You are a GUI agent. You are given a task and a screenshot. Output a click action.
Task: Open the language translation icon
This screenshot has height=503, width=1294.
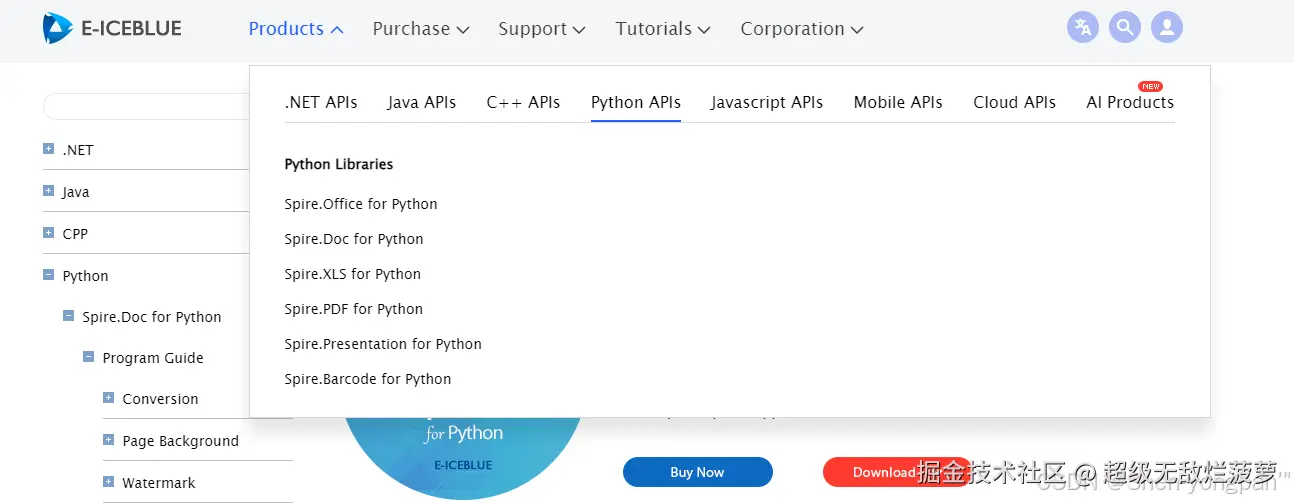1082,27
